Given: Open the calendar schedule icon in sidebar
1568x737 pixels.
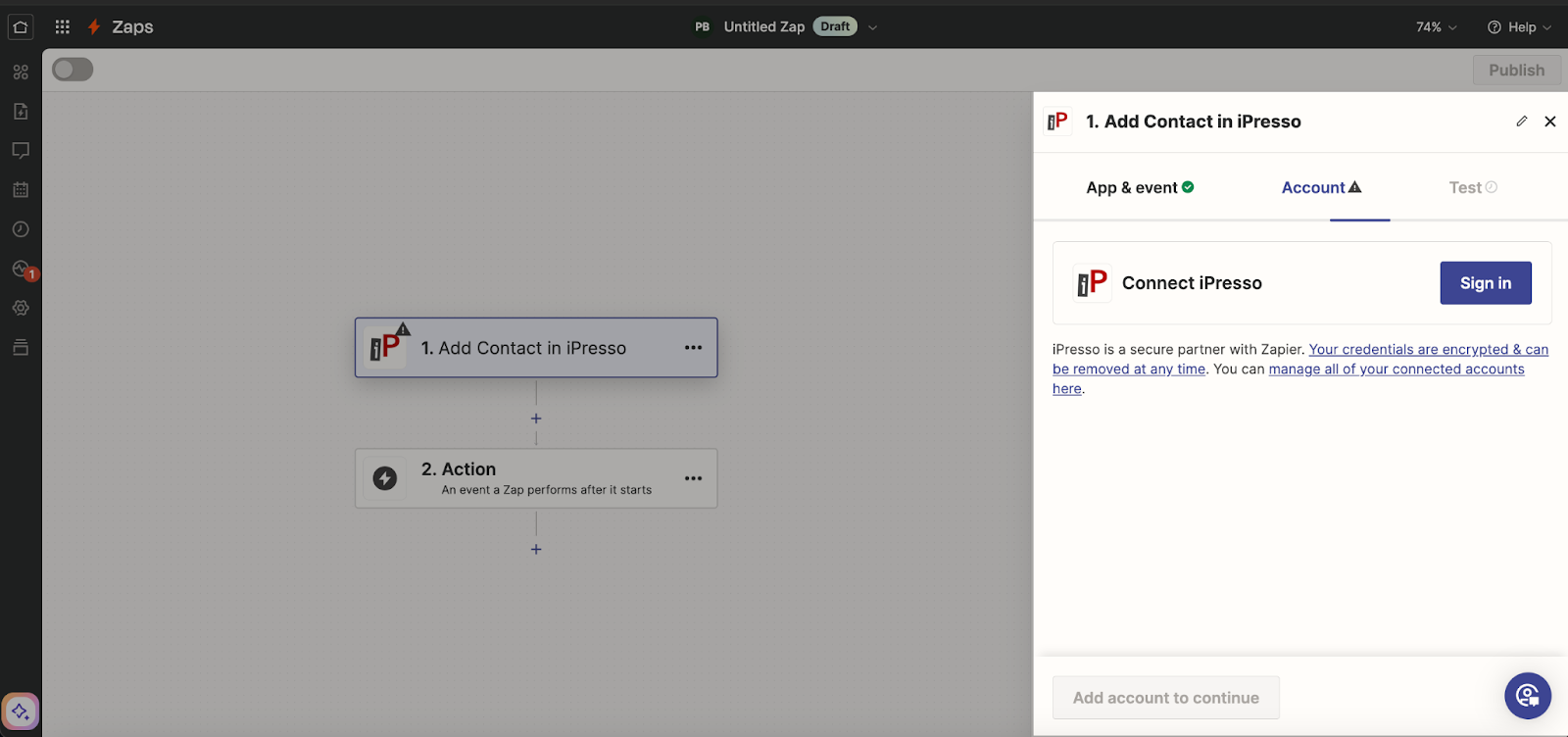Looking at the screenshot, I should (21, 190).
